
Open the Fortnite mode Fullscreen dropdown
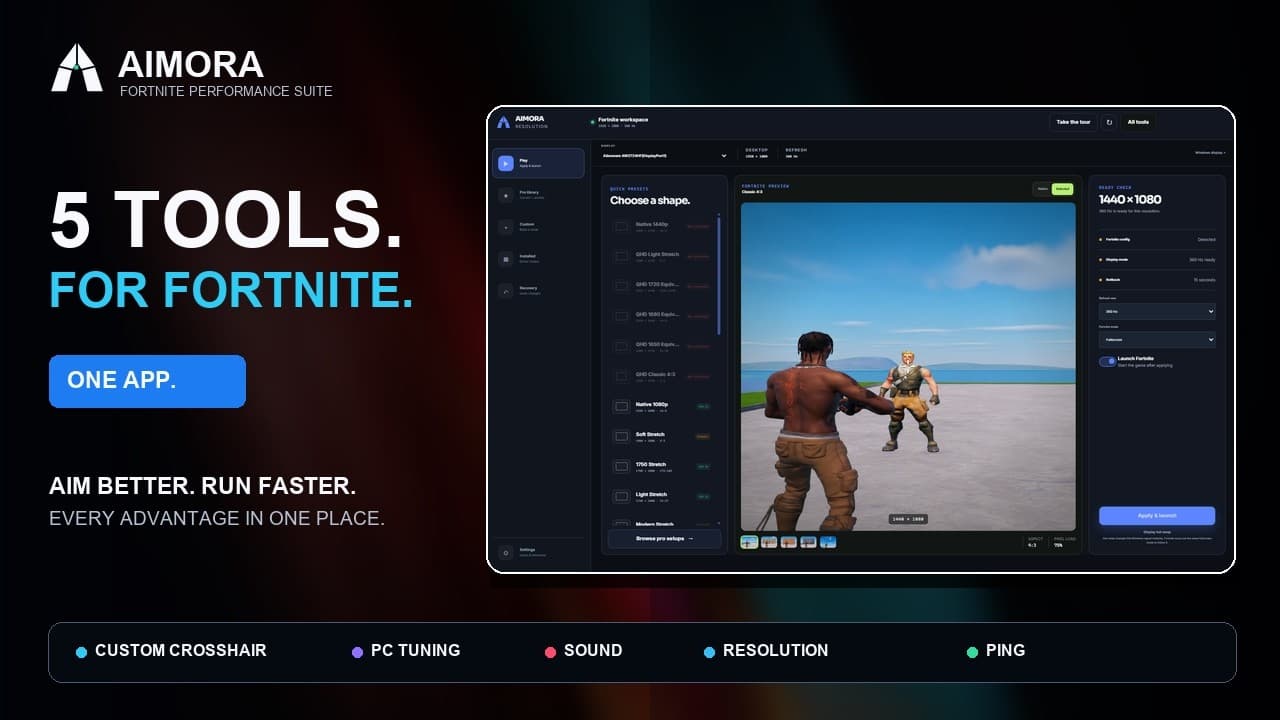coord(1157,340)
